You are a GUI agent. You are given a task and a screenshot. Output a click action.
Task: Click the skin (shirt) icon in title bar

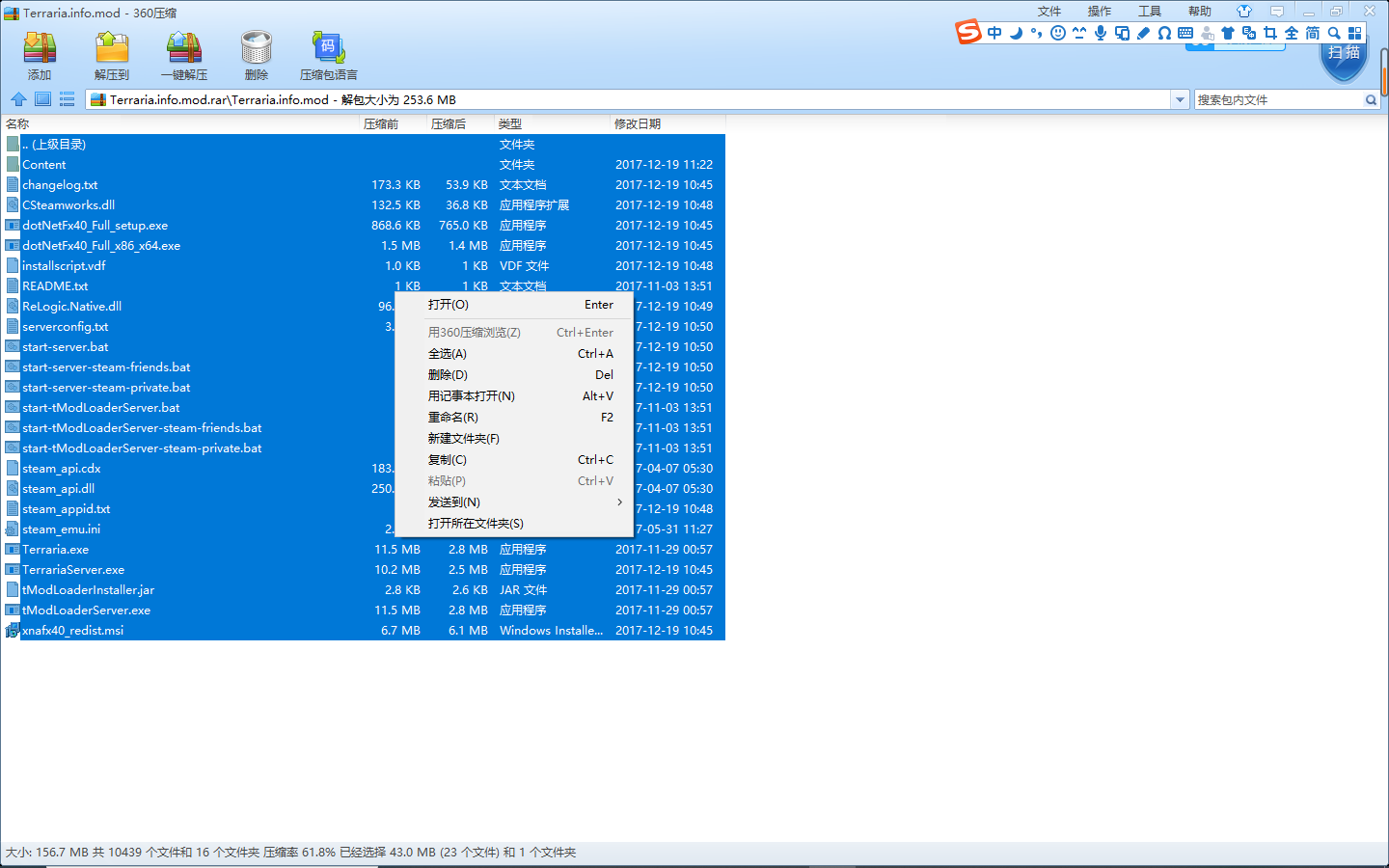(x=1244, y=12)
